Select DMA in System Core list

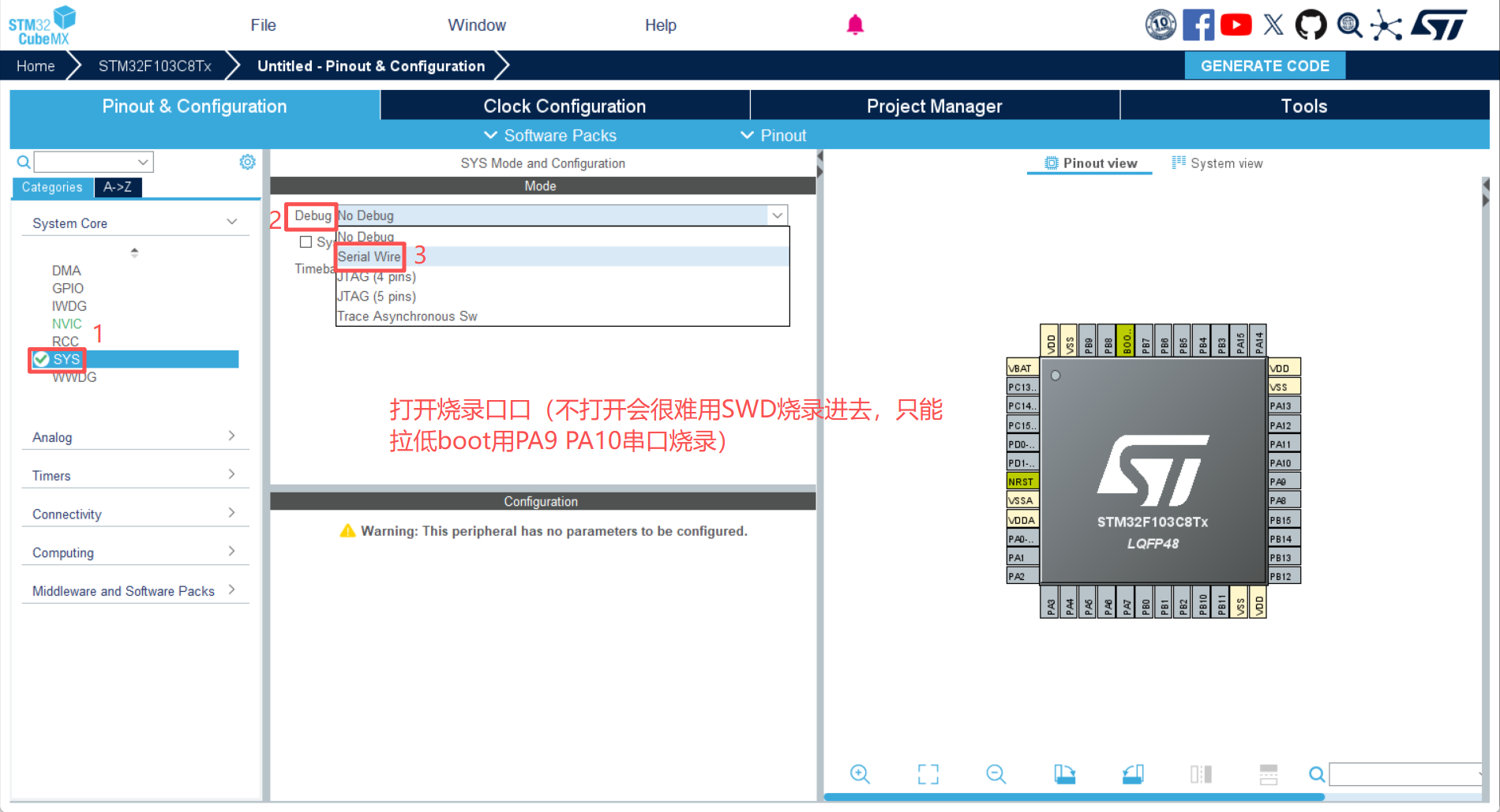pos(66,271)
